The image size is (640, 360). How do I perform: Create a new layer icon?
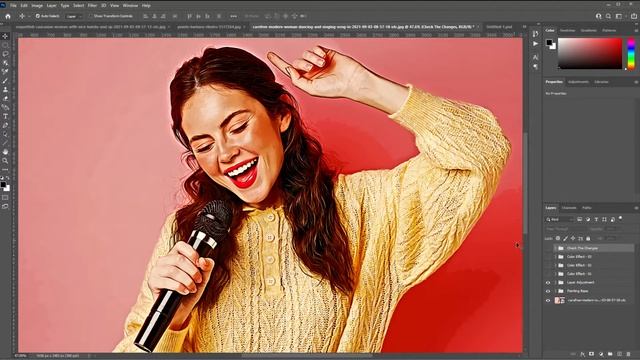coord(619,354)
